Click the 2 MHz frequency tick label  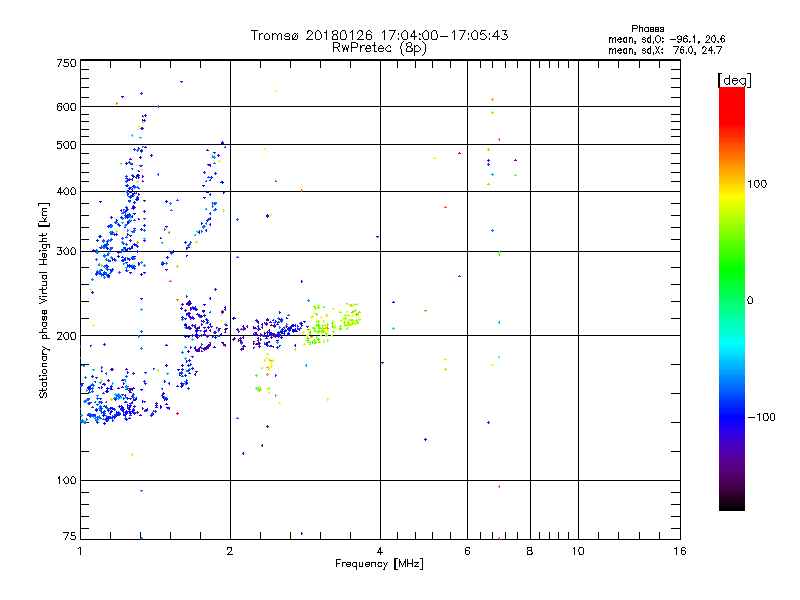pyautogui.click(x=230, y=551)
